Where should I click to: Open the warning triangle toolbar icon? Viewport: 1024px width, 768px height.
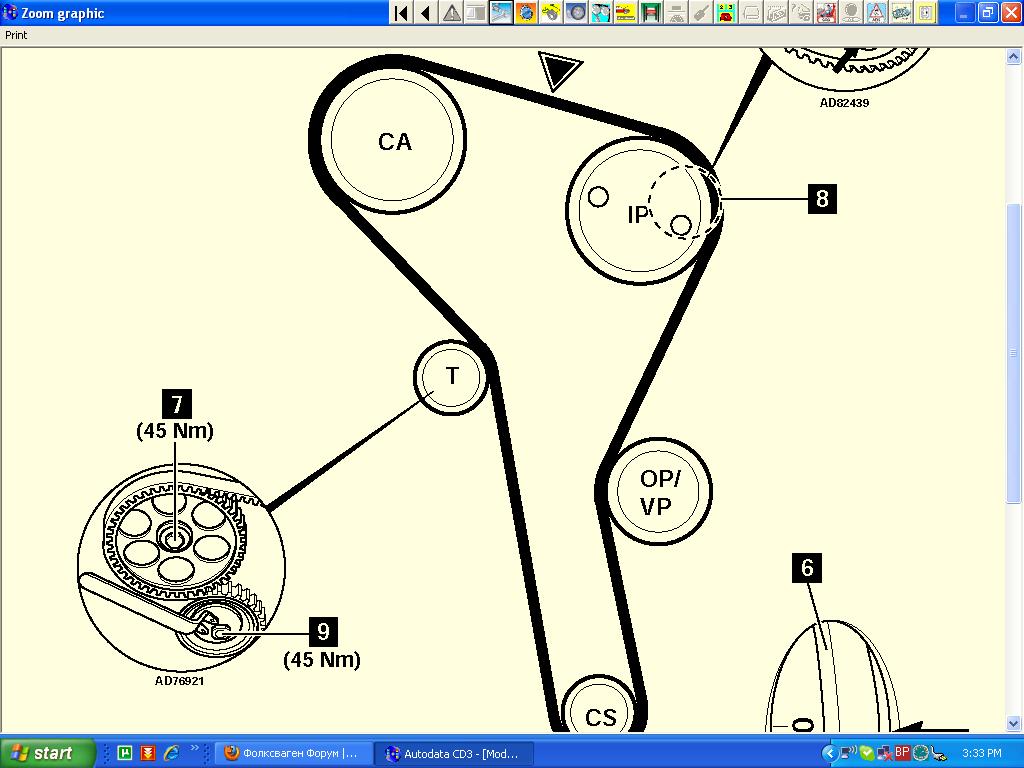point(452,13)
